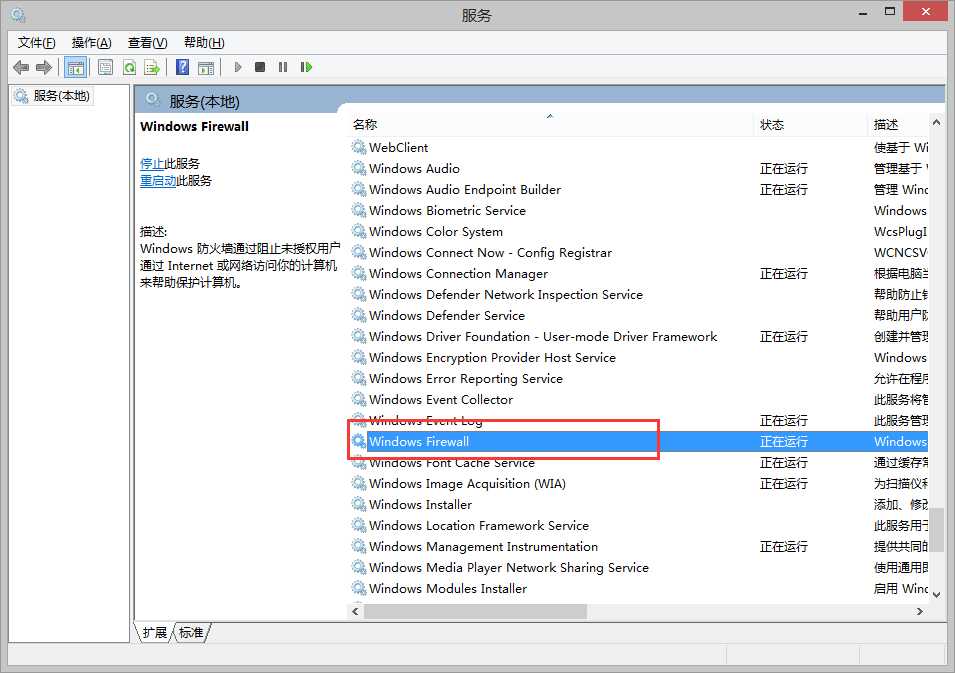Select Windows Image Acquisition (WIA)

click(638, 484)
